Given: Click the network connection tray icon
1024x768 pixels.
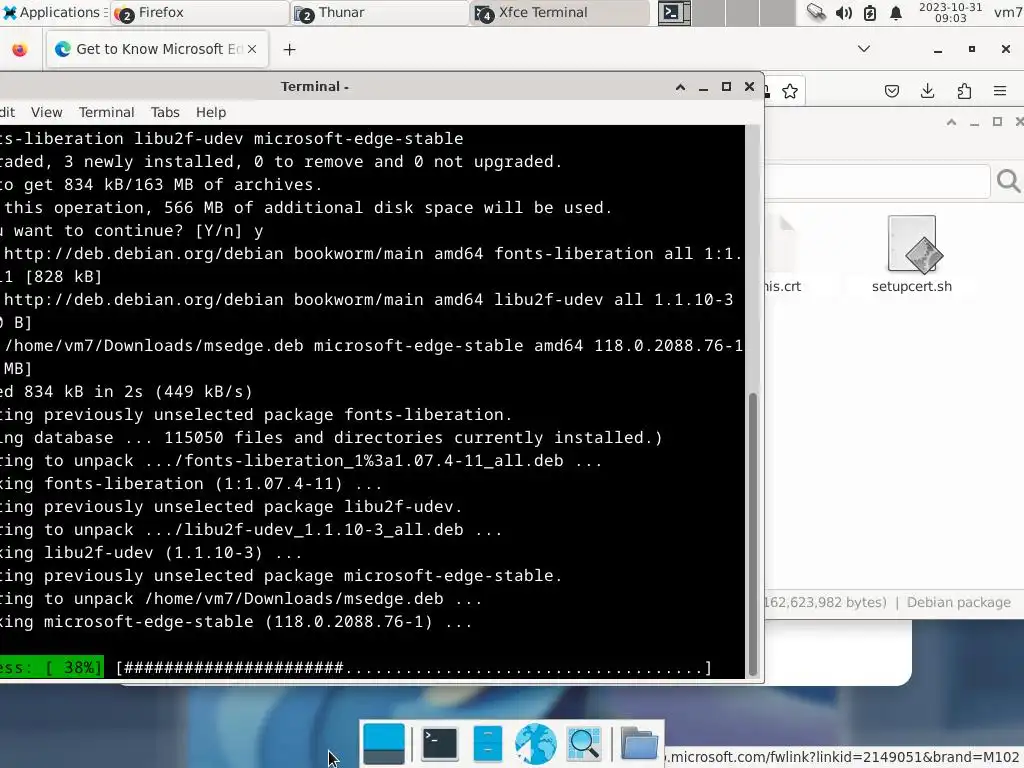Looking at the screenshot, I should [x=816, y=12].
